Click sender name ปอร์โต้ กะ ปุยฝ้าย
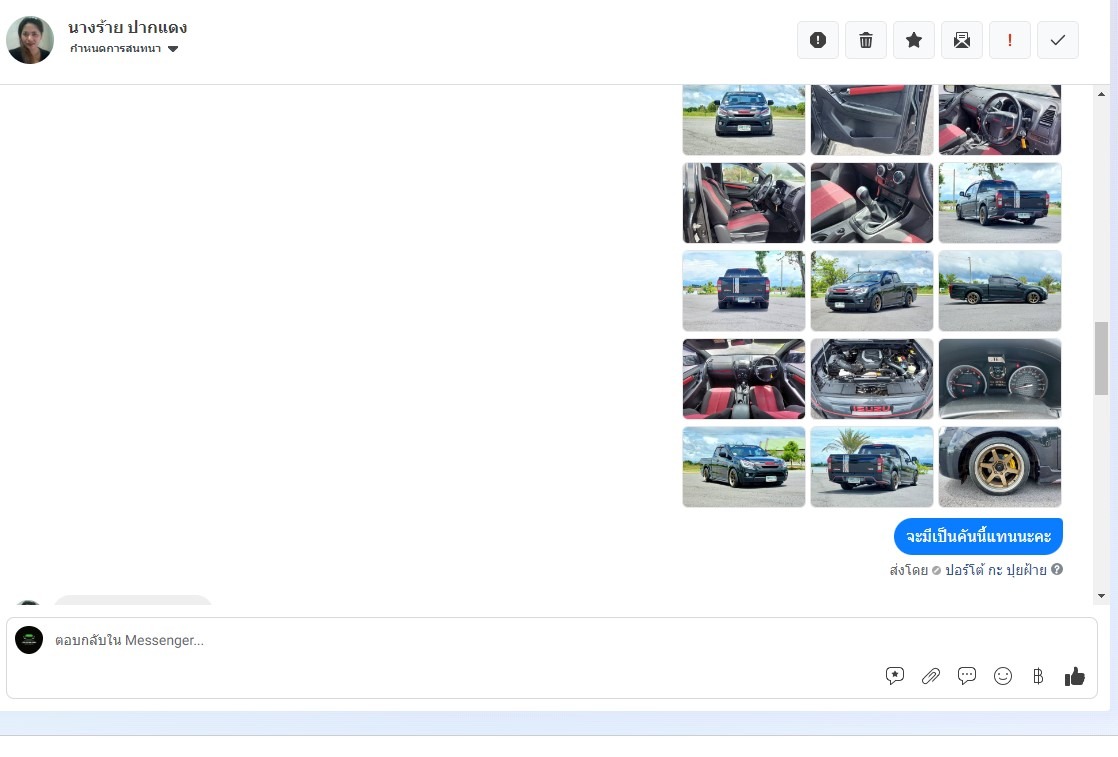This screenshot has width=1118, height=757. tap(995, 570)
